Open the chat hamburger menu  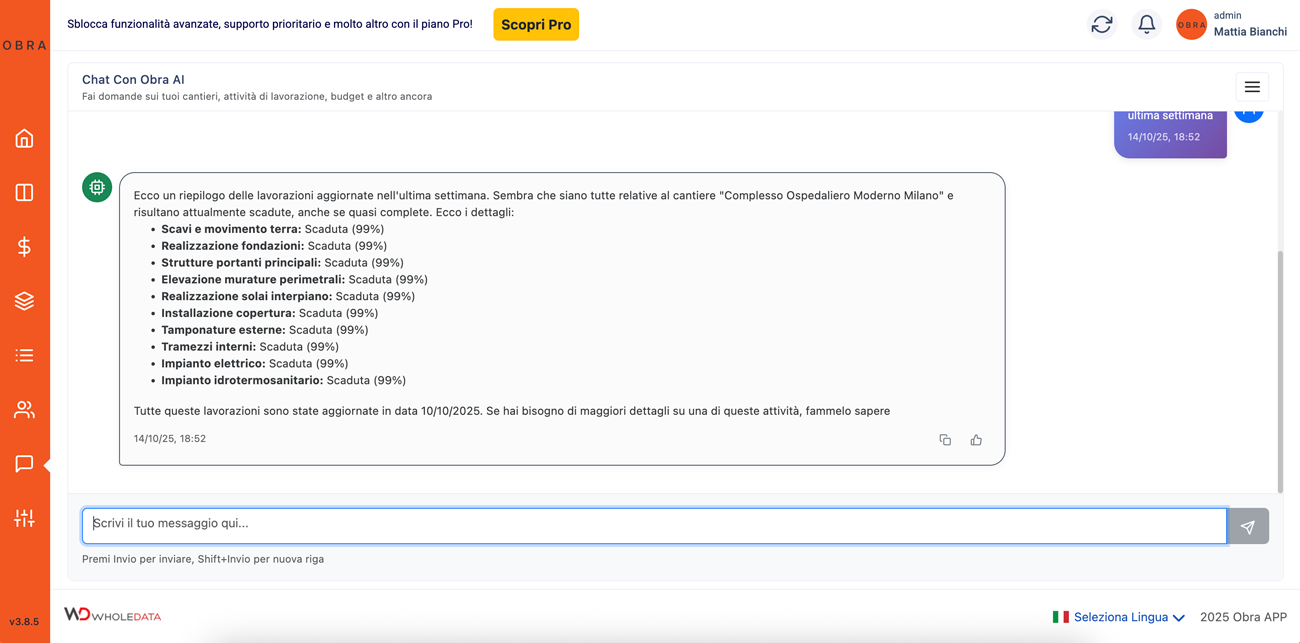coord(1252,87)
